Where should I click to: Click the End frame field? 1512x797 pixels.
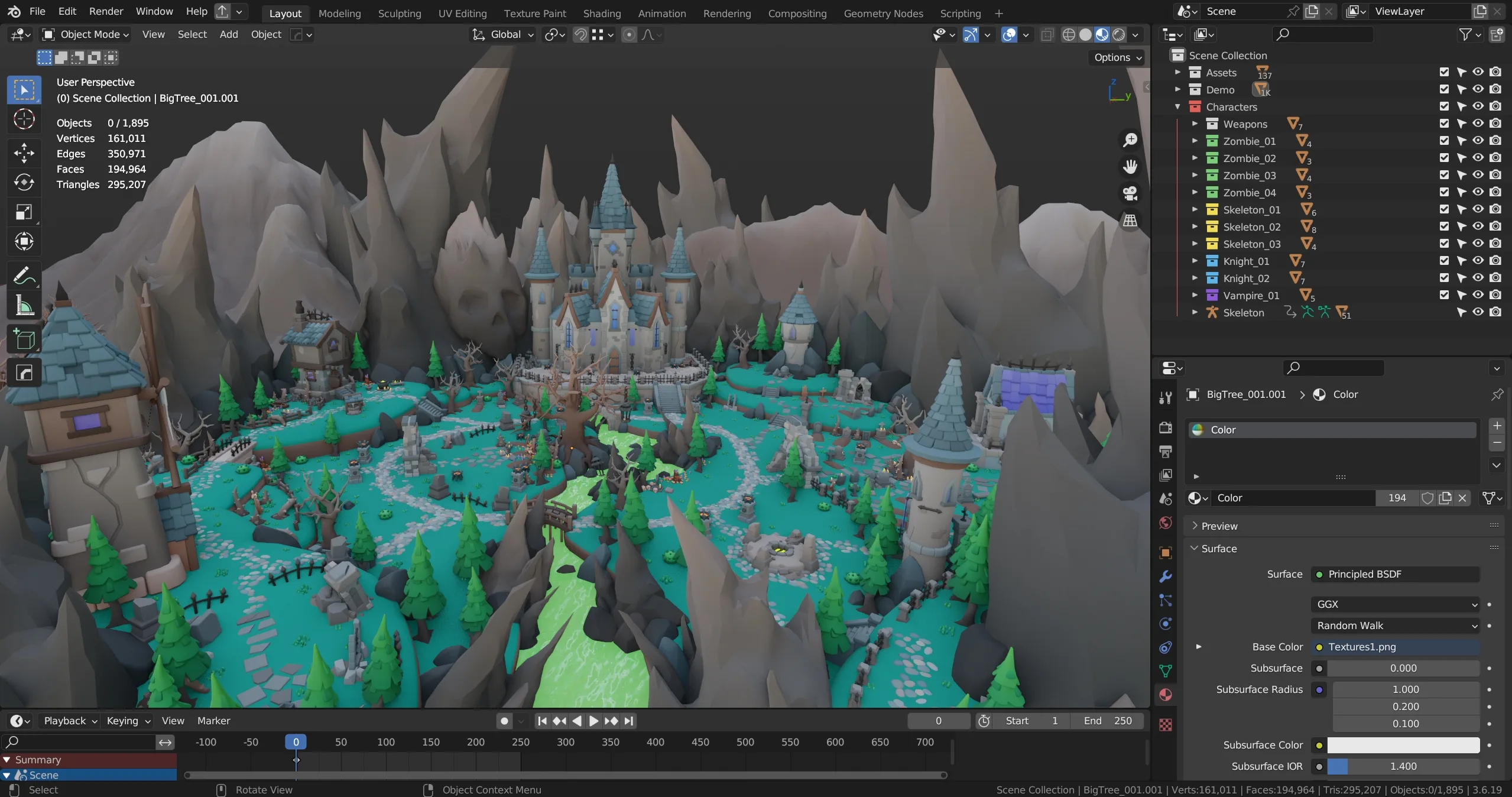(x=1108, y=721)
